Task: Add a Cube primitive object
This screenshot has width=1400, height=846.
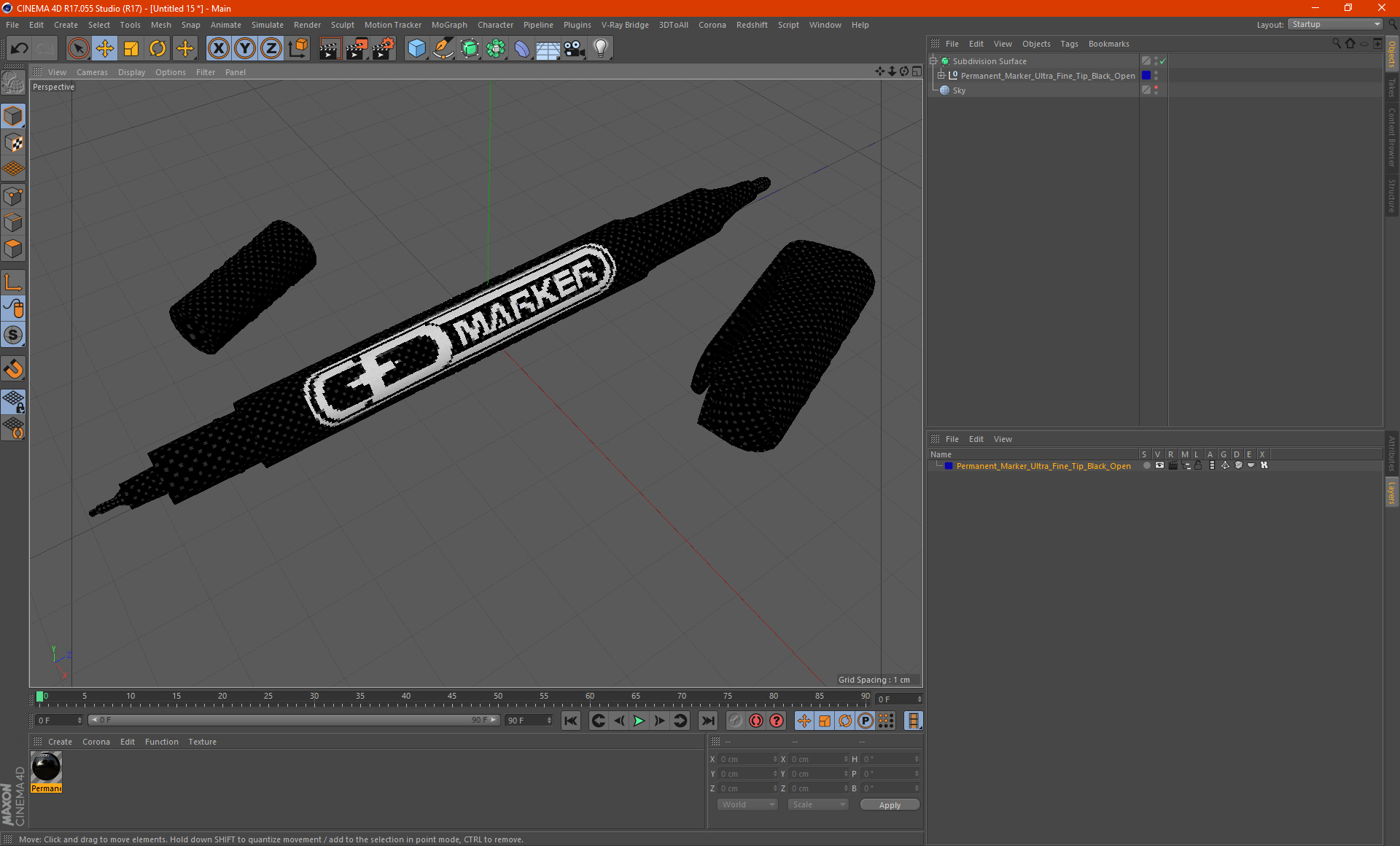Action: click(417, 49)
